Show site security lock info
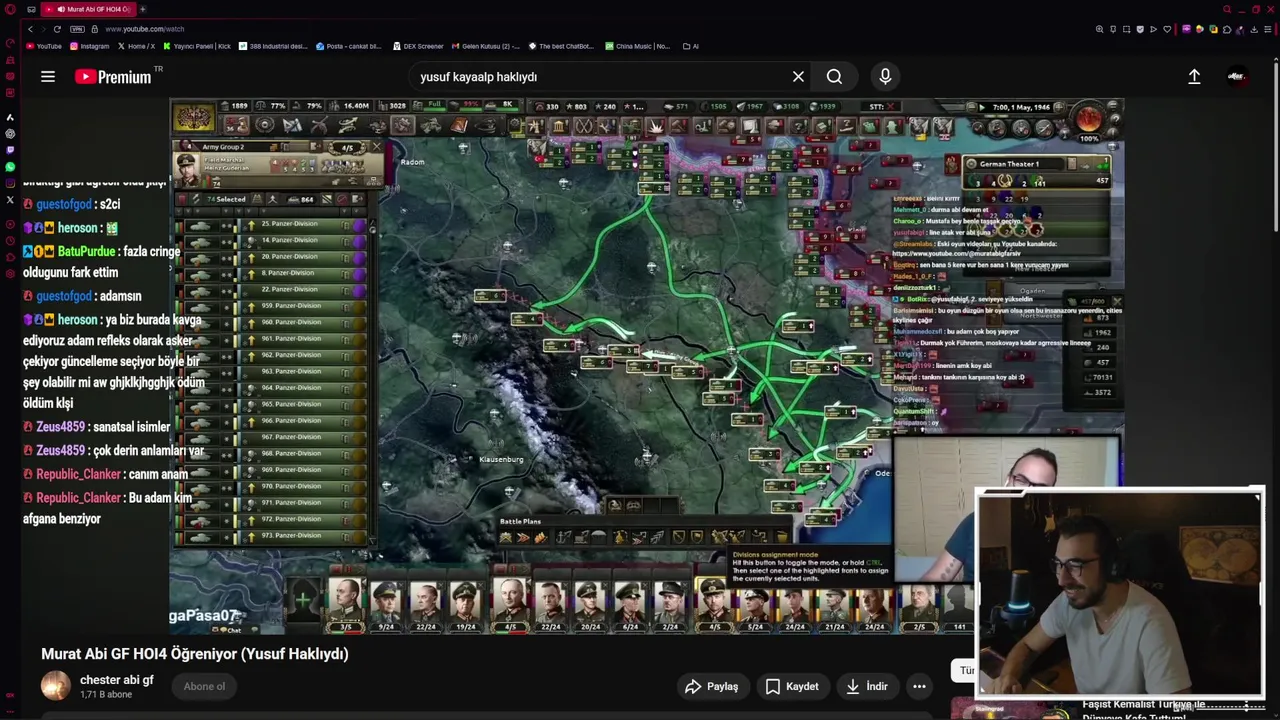Screen dimensions: 1280x720 click(x=94, y=29)
